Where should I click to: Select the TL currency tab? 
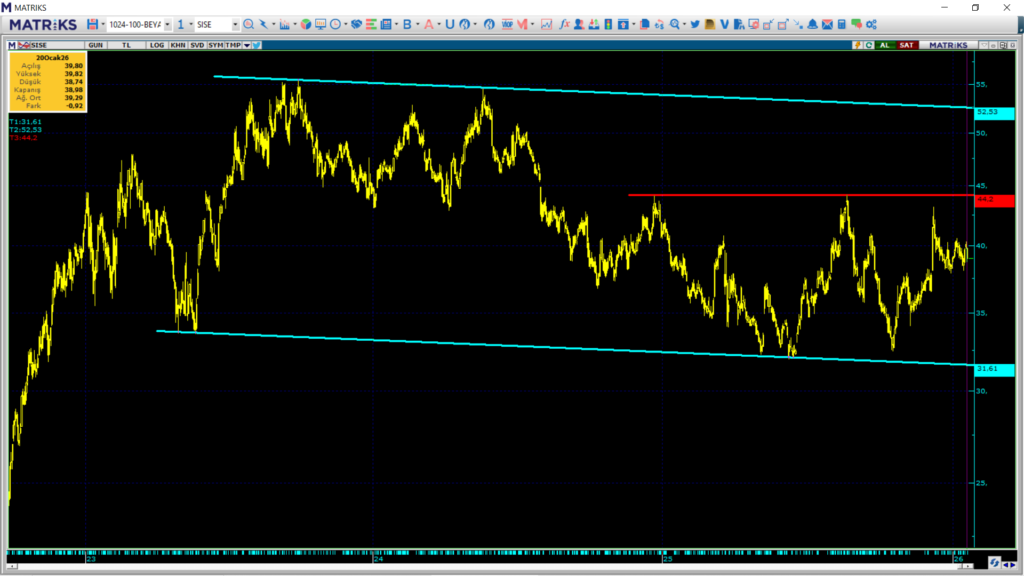pos(127,45)
